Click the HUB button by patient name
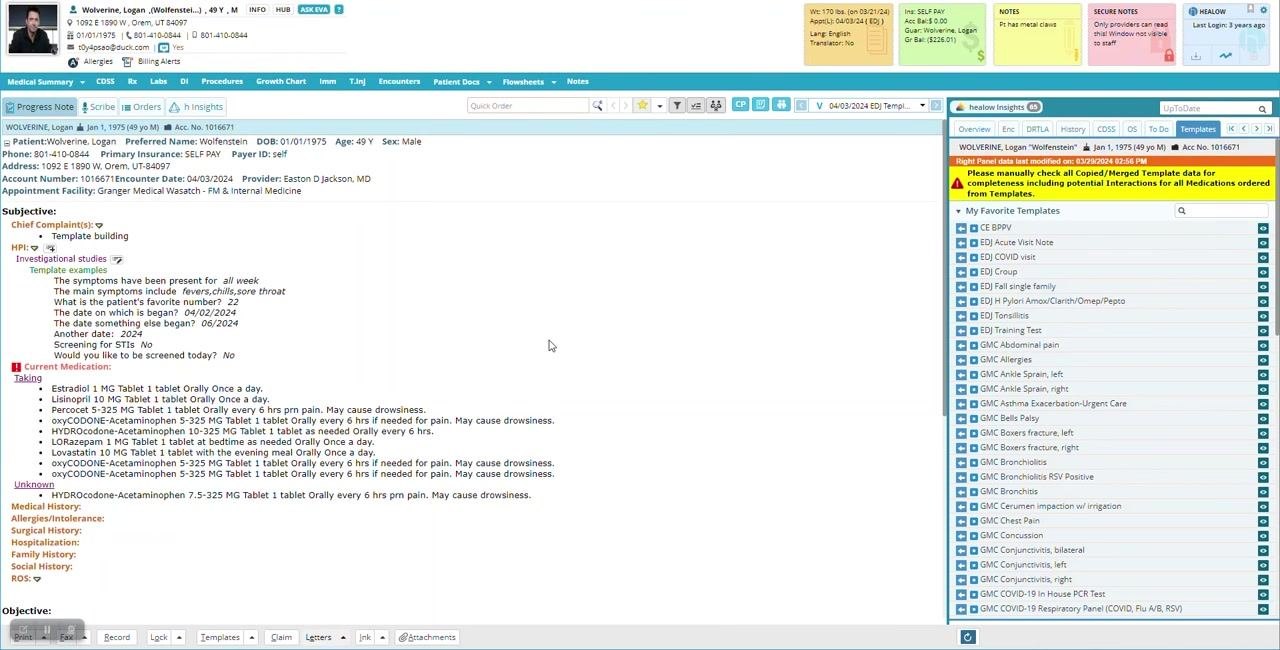This screenshot has width=1280, height=650. 283,10
